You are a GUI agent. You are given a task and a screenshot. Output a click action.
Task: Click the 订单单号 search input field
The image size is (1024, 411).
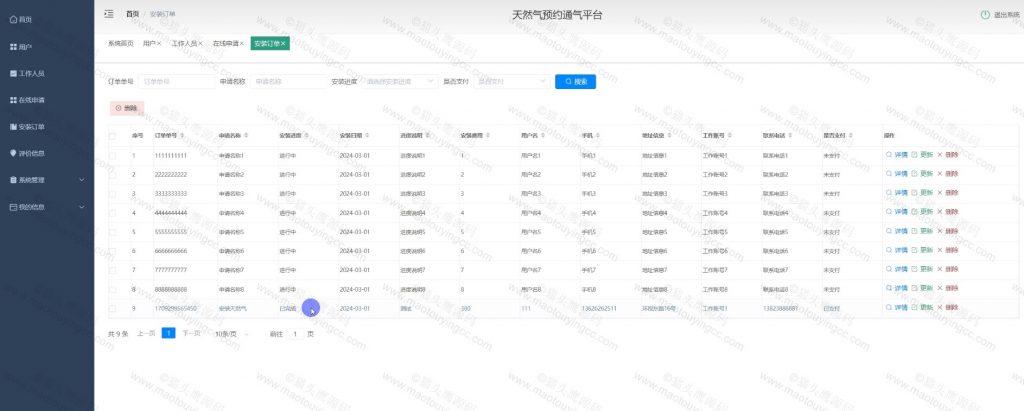tap(175, 81)
